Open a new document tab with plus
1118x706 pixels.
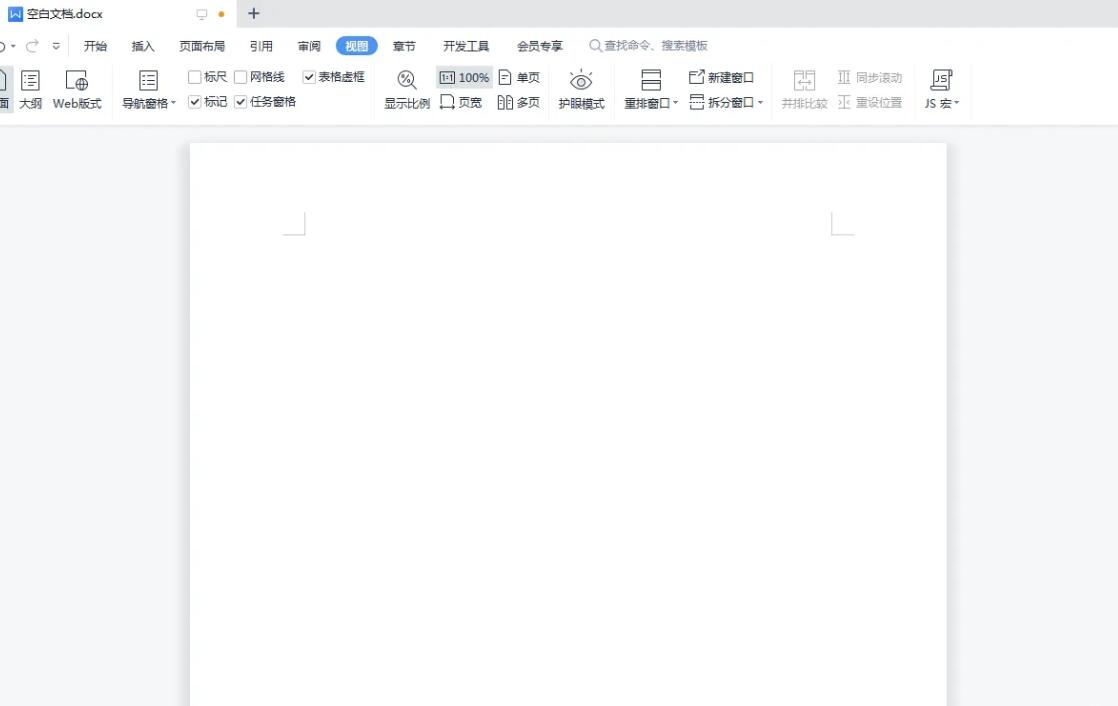point(253,14)
